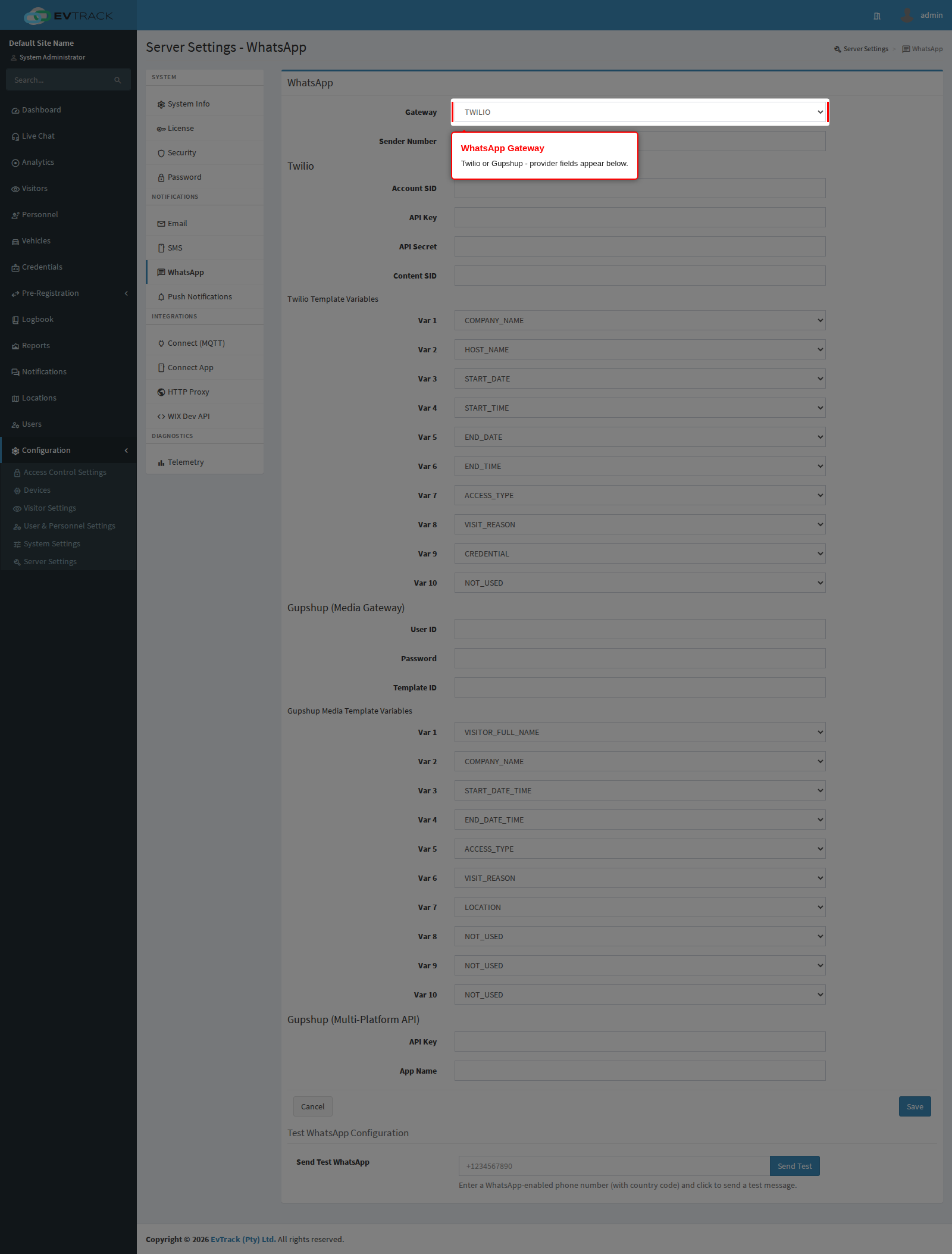Open Twilio Var 2 HOST_NAME dropdown
Viewport: 952px width, 1254px height.
(x=640, y=349)
